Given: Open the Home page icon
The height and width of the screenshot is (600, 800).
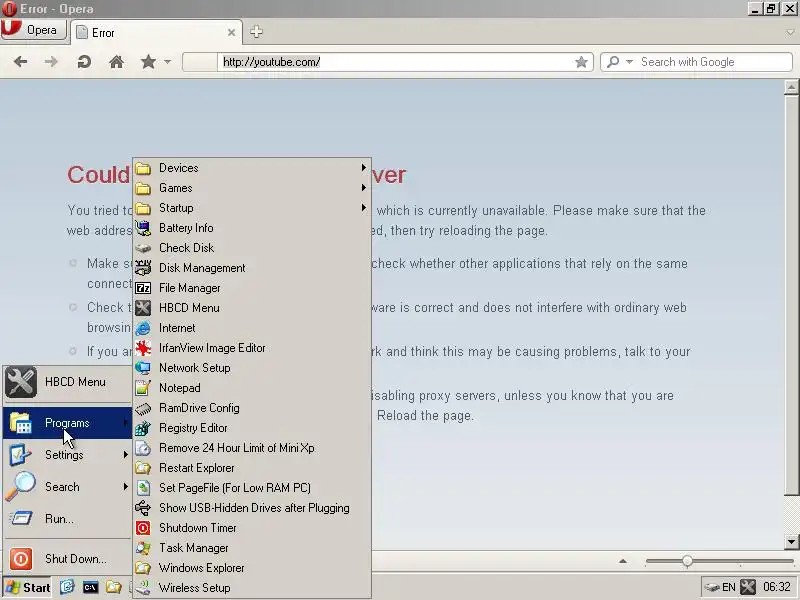Looking at the screenshot, I should 116,62.
